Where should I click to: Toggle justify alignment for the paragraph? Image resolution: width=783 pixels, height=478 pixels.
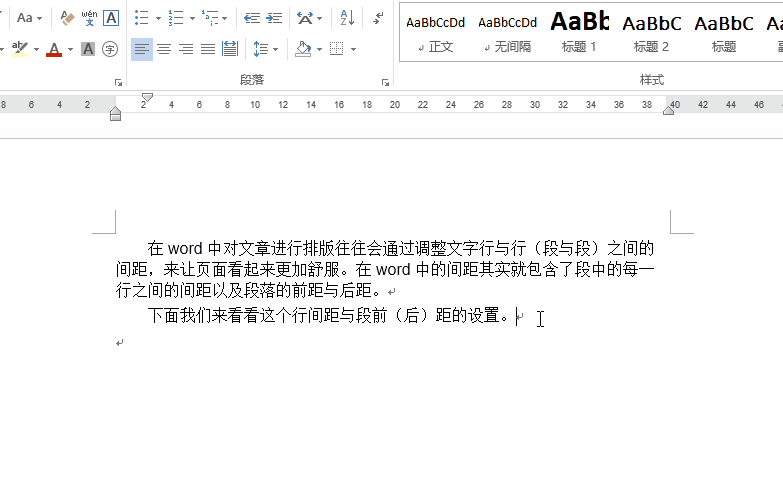click(207, 49)
